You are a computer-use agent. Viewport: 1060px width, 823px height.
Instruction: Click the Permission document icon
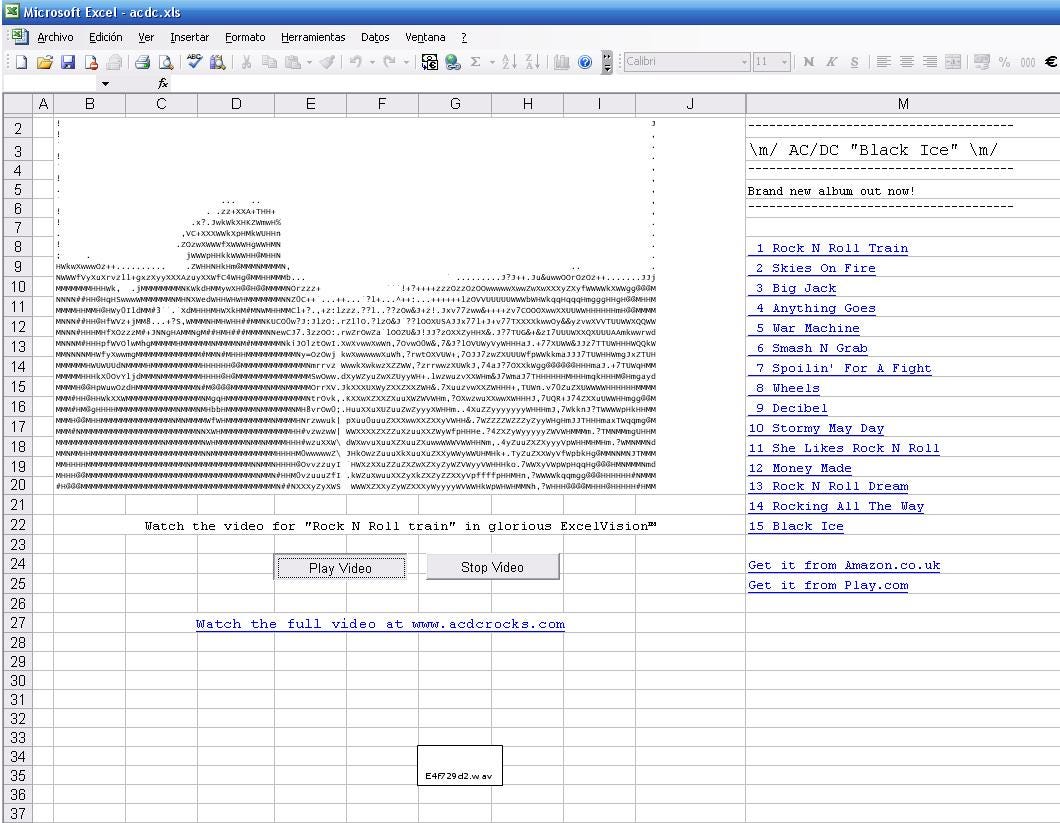coord(91,62)
